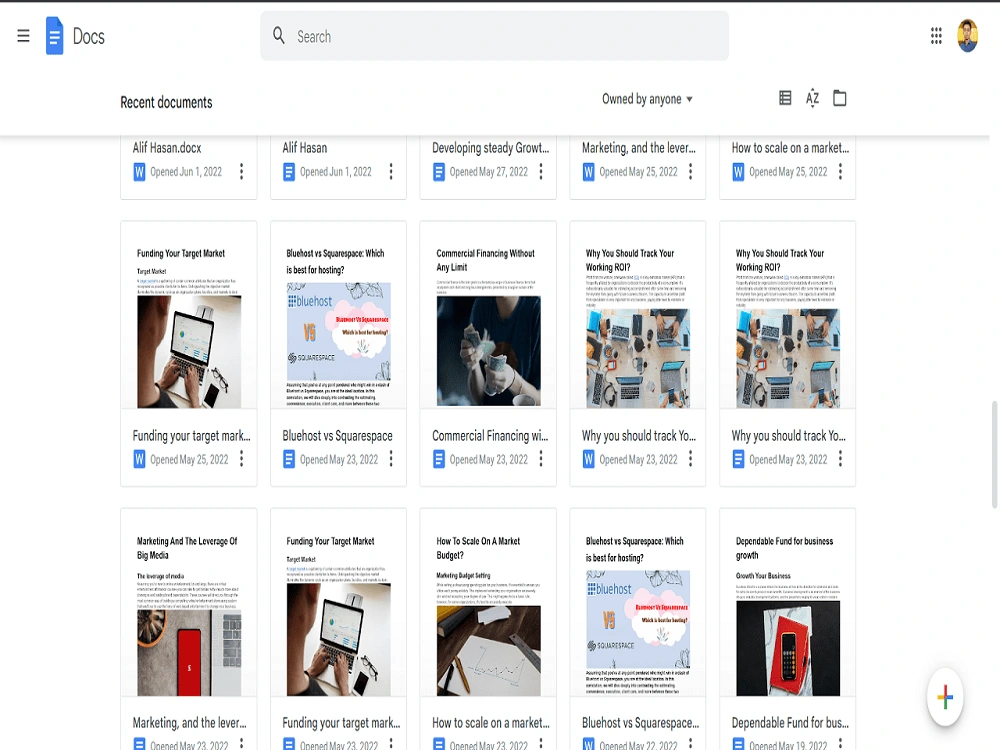Click Word icon of Alif Hasan.docx
Screen dimensions: 1000x750
pyautogui.click(x=139, y=172)
